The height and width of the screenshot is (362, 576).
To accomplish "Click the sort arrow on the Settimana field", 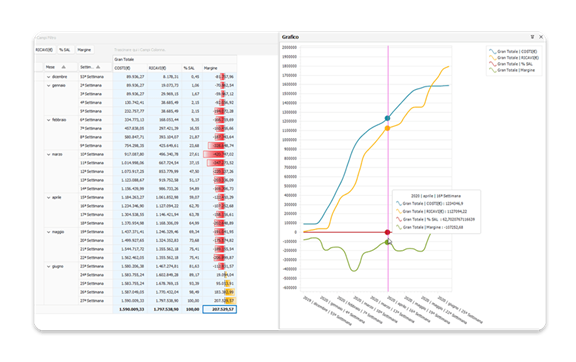I will tap(98, 67).
